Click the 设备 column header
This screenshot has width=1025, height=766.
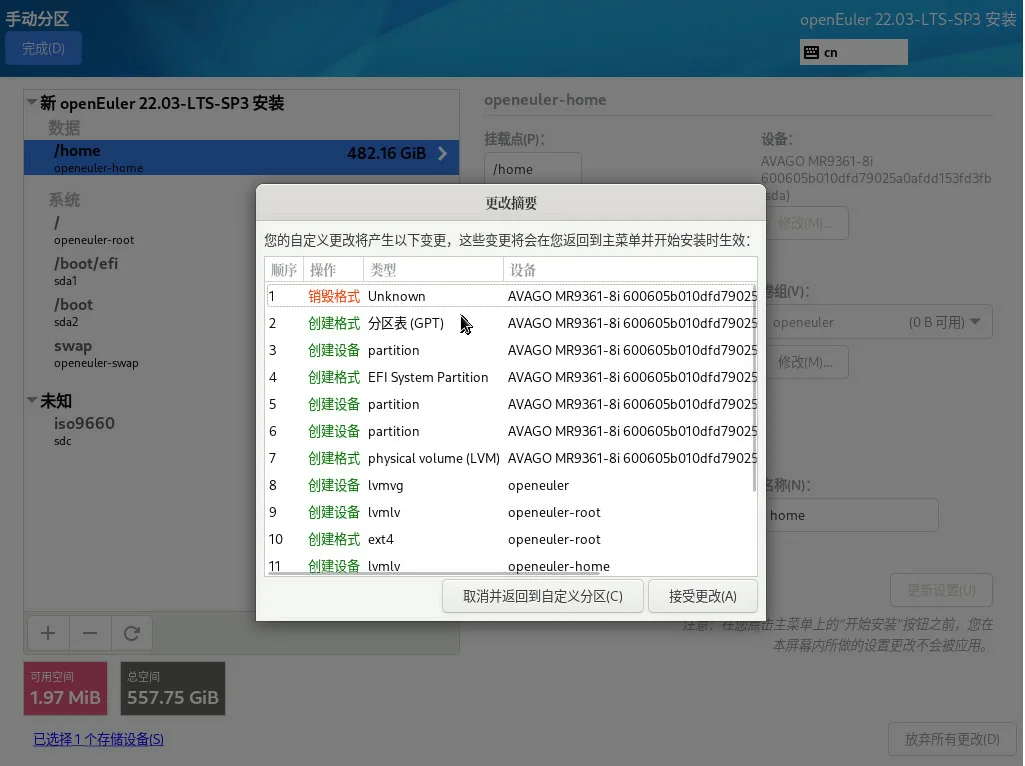630,270
